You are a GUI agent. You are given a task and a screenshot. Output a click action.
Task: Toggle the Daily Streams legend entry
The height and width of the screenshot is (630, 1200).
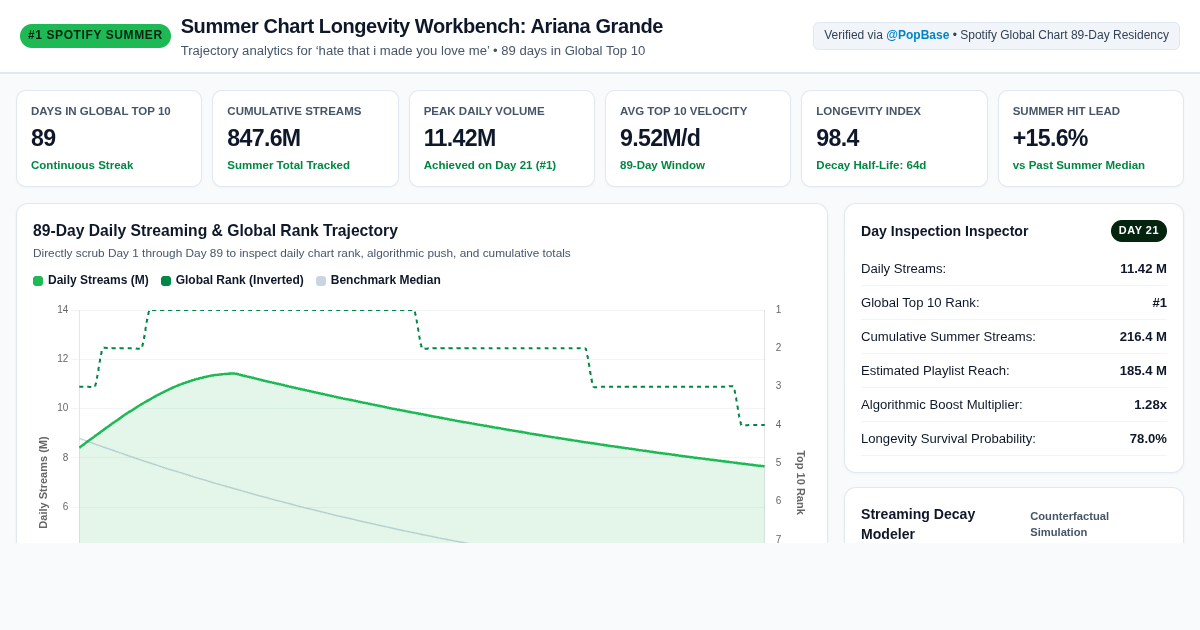click(x=91, y=280)
